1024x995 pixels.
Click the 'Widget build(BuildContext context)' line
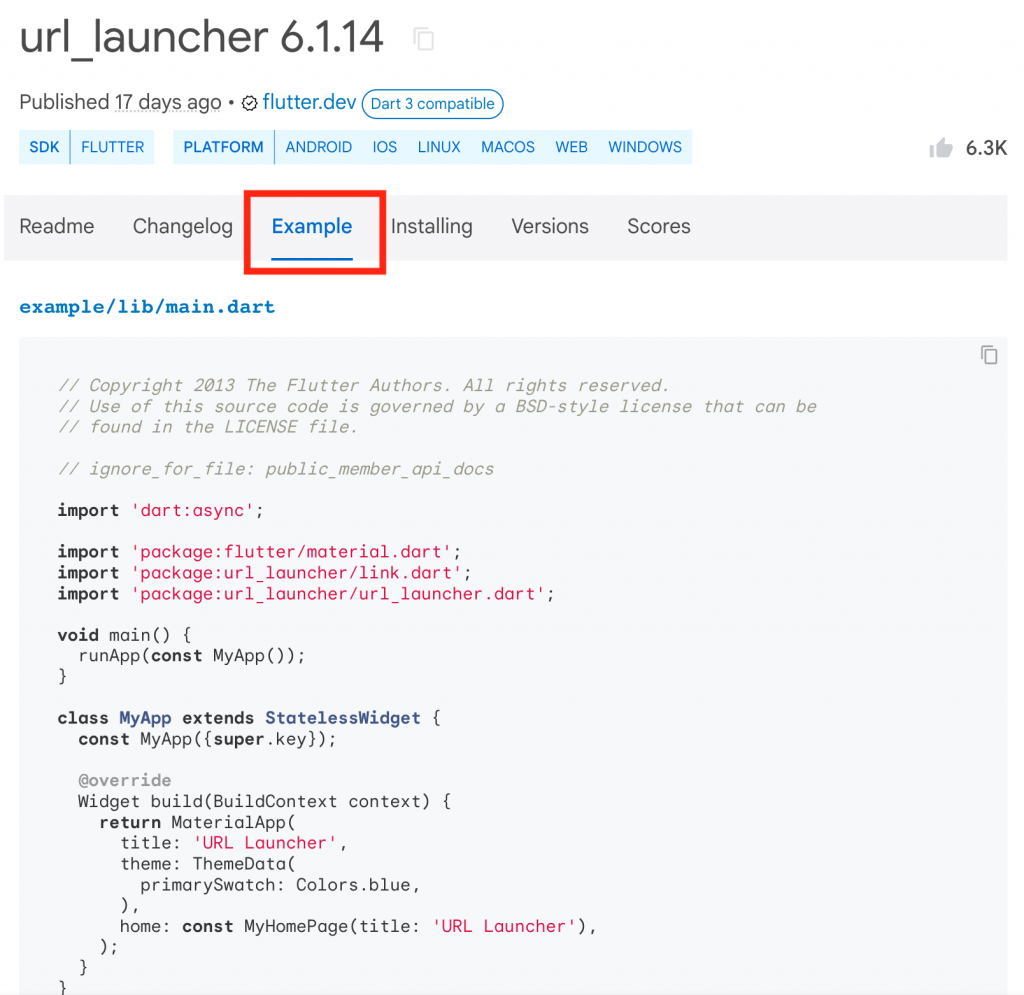264,802
